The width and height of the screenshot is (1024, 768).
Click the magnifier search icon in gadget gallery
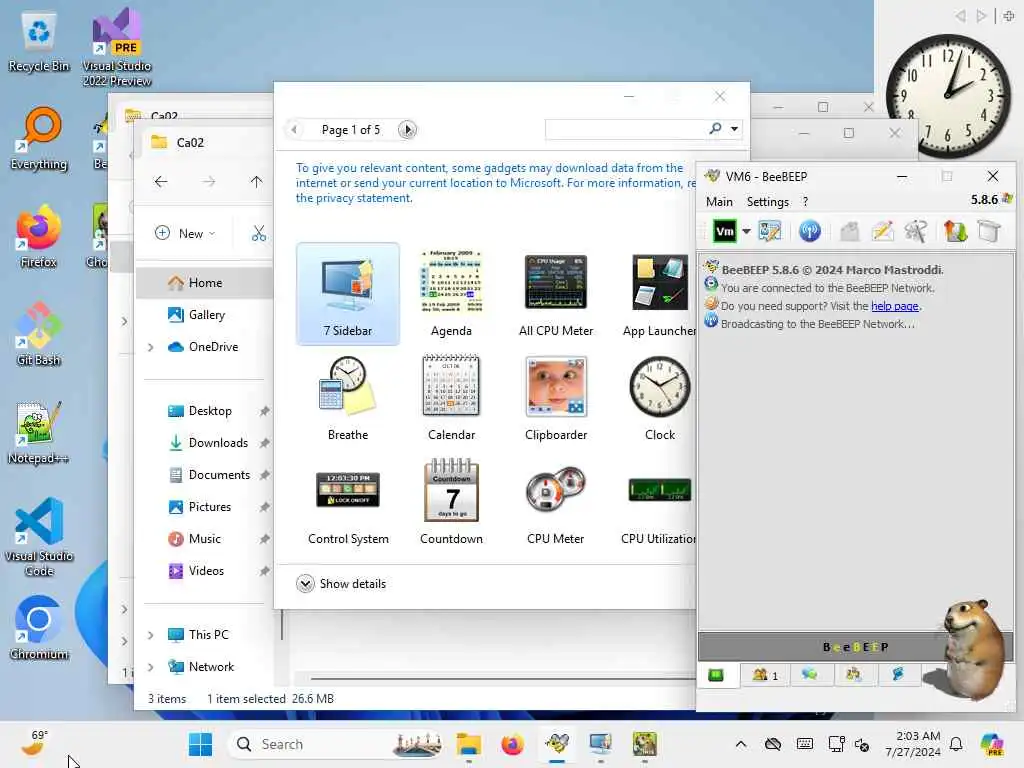(x=716, y=129)
